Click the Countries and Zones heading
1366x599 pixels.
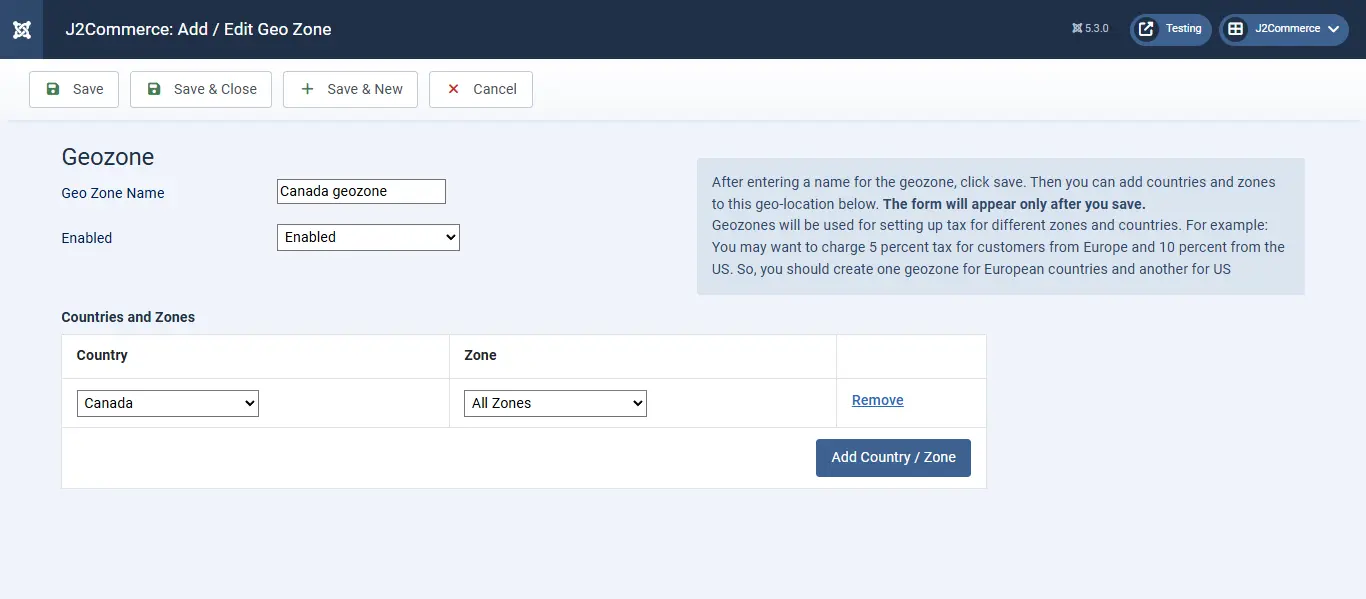tap(128, 317)
